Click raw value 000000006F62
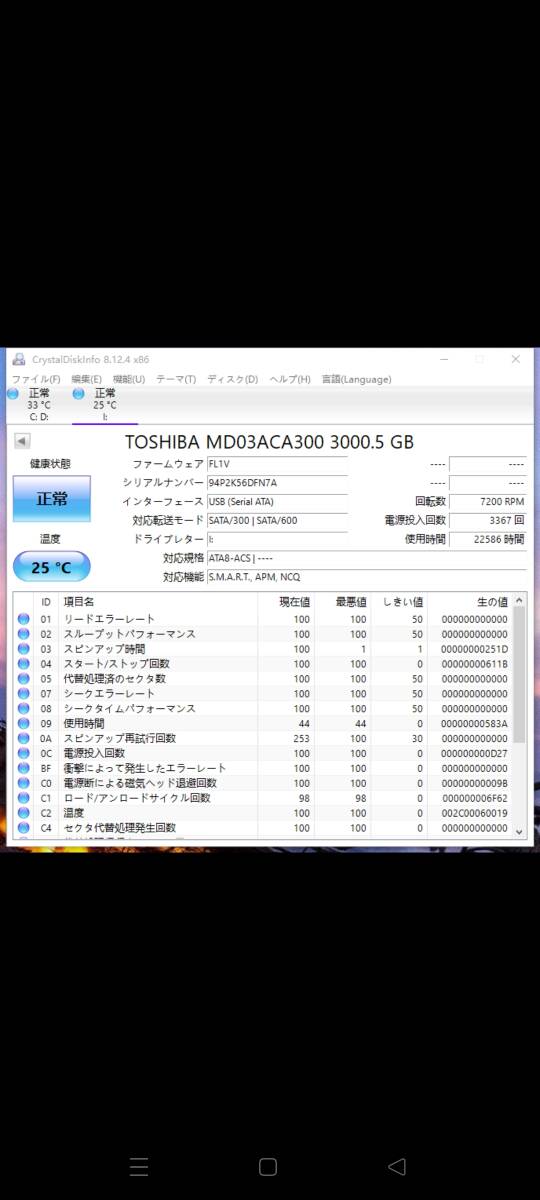540x1200 pixels. pos(475,798)
